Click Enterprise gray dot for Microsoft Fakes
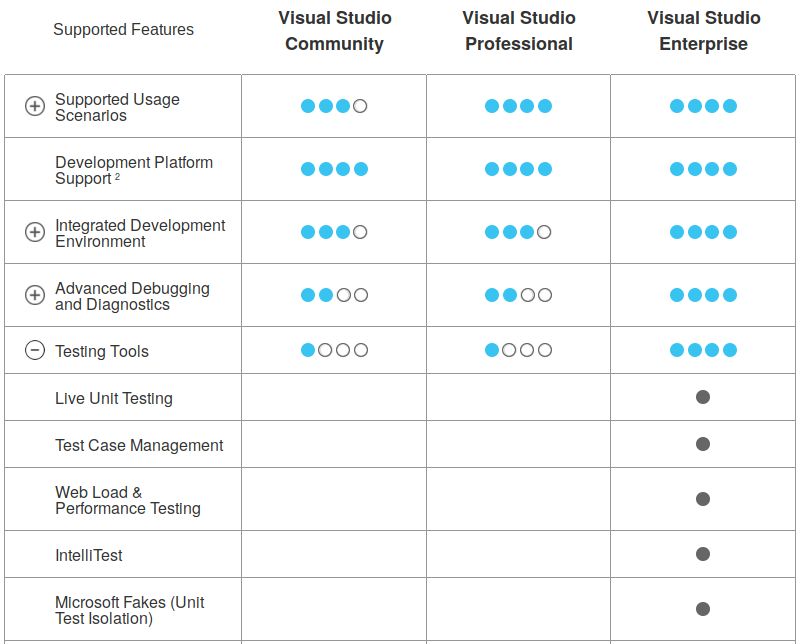 [703, 609]
